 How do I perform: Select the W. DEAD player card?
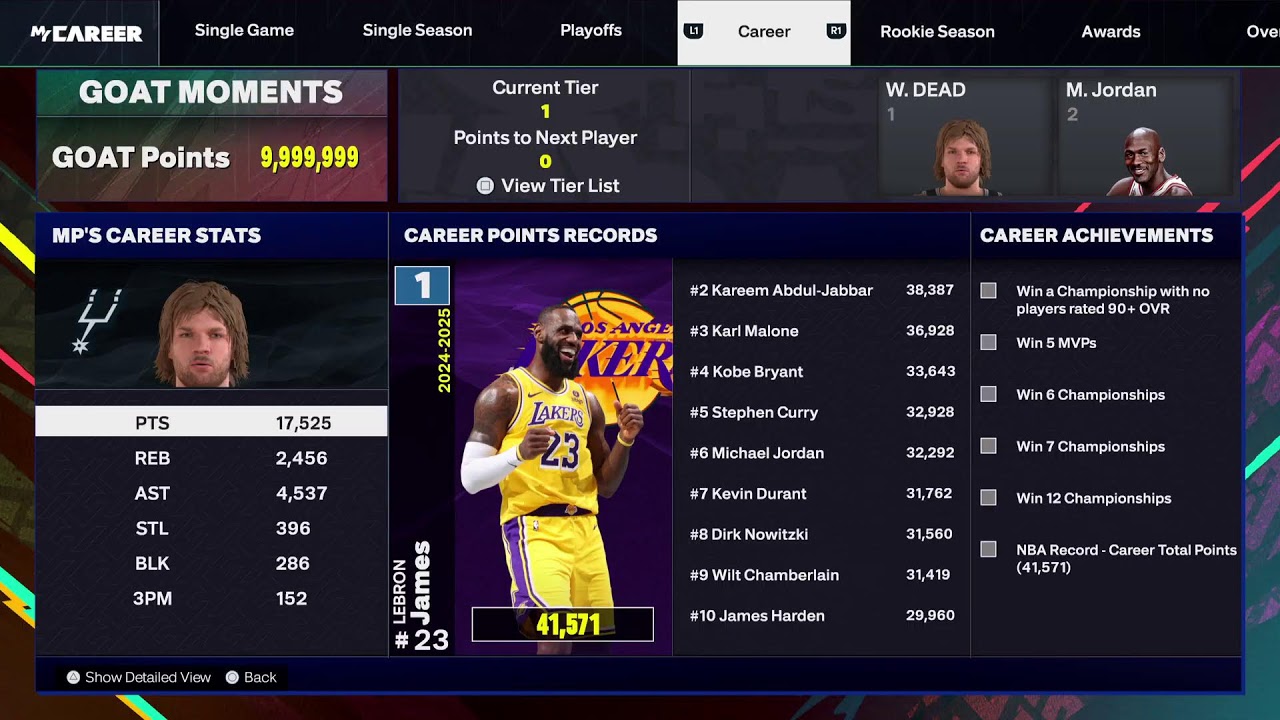[x=966, y=135]
